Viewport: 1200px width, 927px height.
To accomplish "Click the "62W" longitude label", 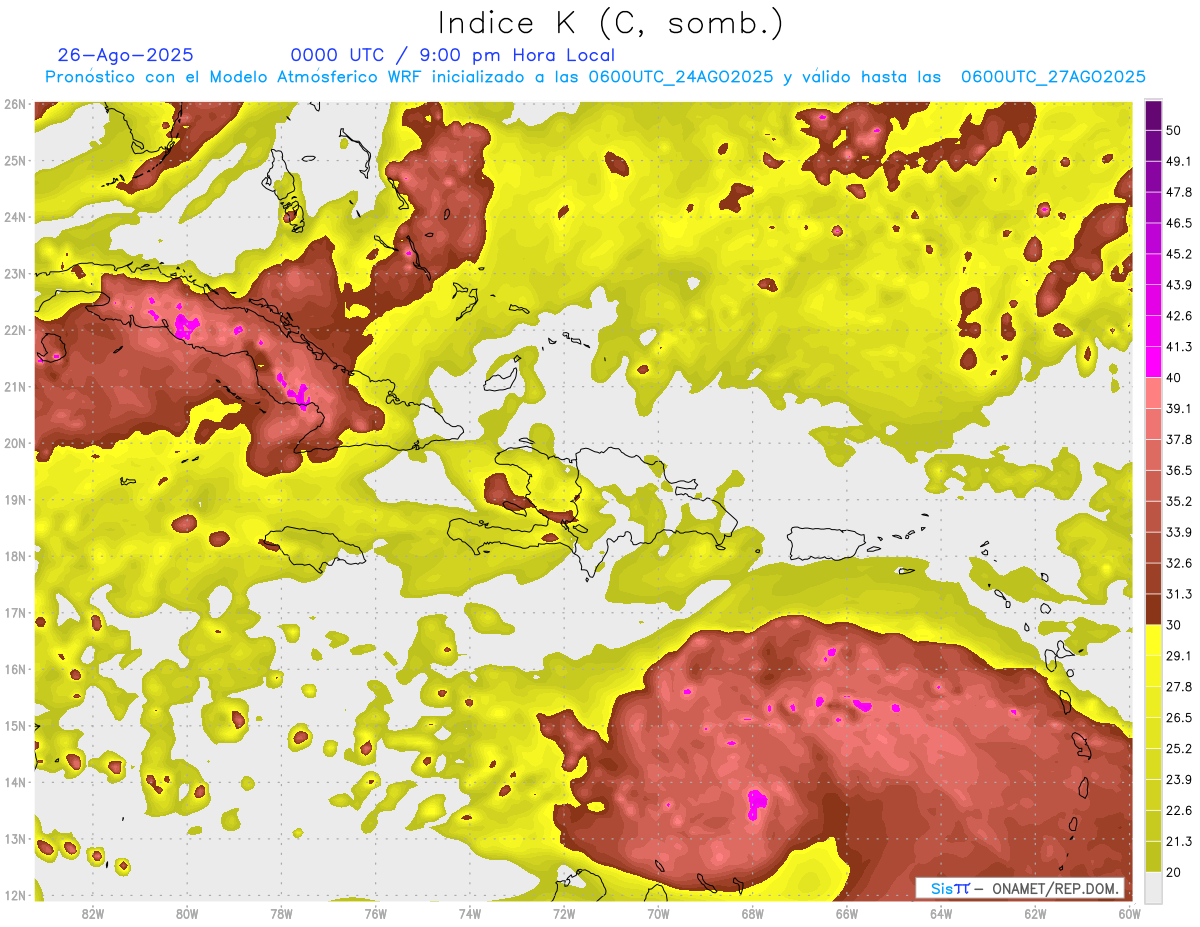I will (1035, 914).
